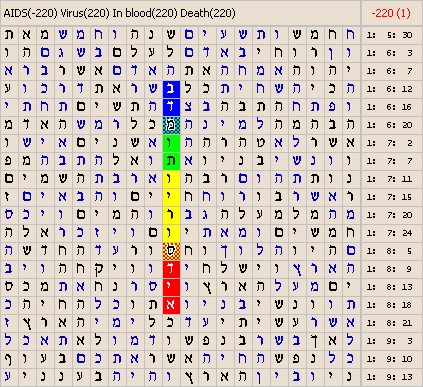Click the green highlighted letter in row 1: 7: 7

point(171,161)
